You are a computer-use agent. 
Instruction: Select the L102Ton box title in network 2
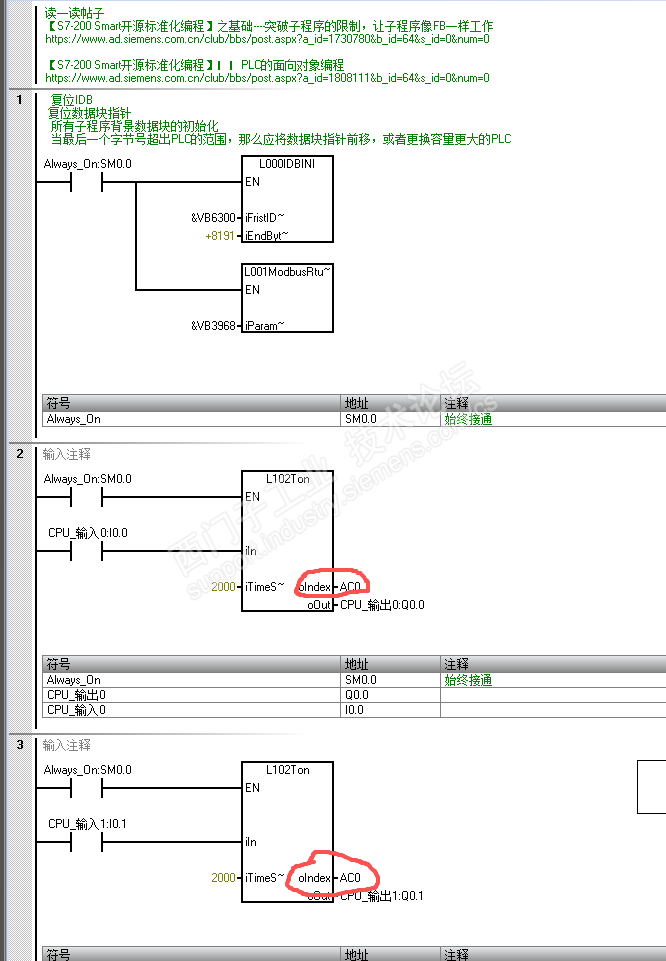tap(287, 479)
